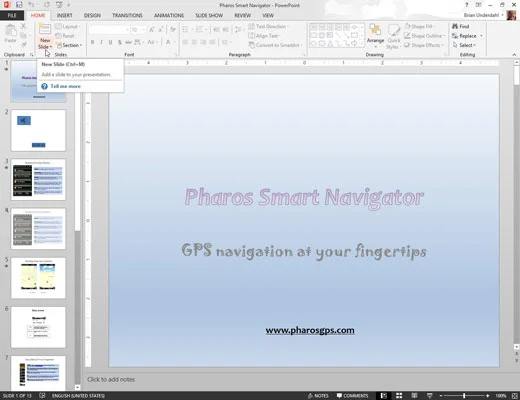The width and height of the screenshot is (520, 400).
Task: Toggle text Shadow formatting
Action: 119,42
